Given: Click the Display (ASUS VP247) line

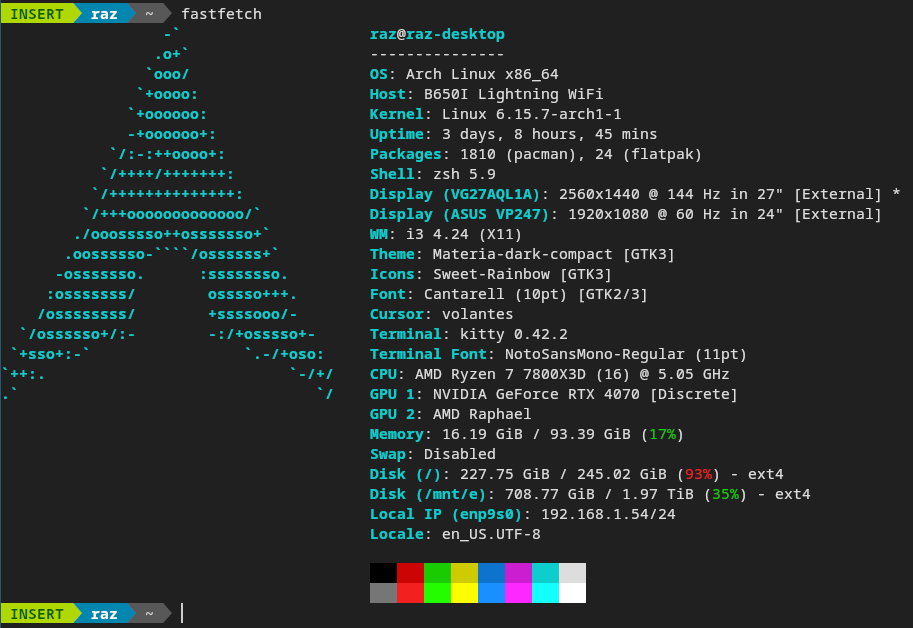Looking at the screenshot, I should coord(626,214).
